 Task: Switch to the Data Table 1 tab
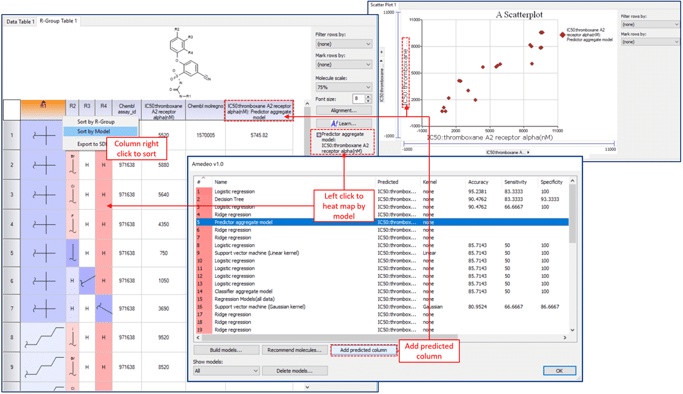click(x=20, y=21)
